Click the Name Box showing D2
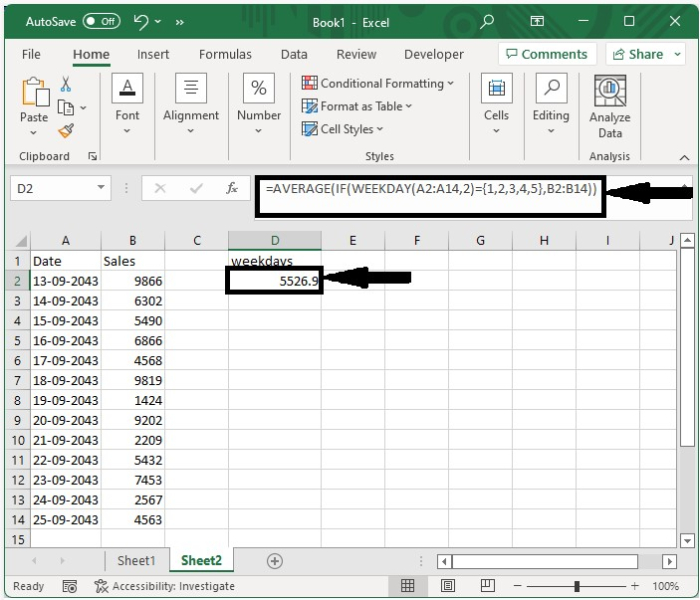The height and width of the screenshot is (600, 700). pos(52,188)
